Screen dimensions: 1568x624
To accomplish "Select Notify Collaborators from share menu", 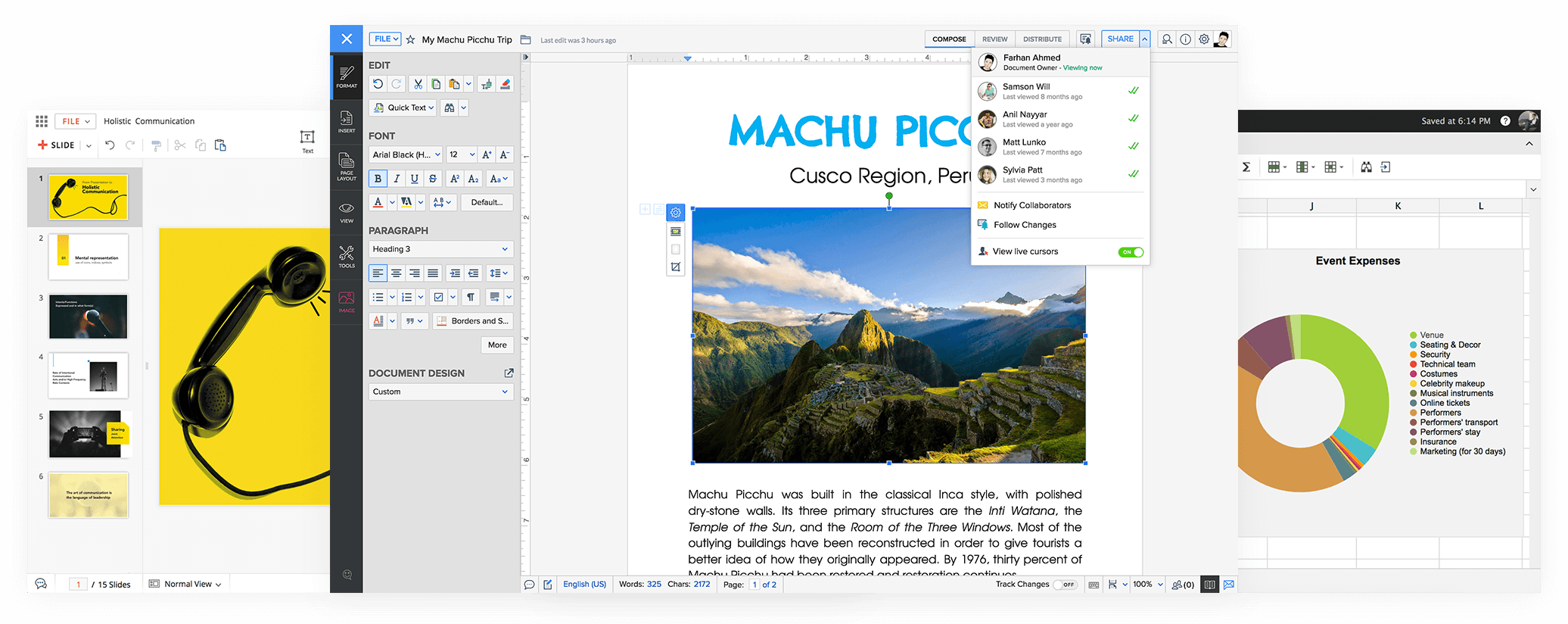I will coord(1032,205).
